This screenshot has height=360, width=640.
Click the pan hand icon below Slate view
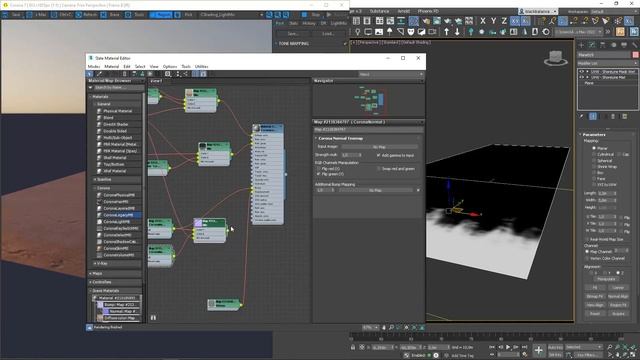(384, 327)
